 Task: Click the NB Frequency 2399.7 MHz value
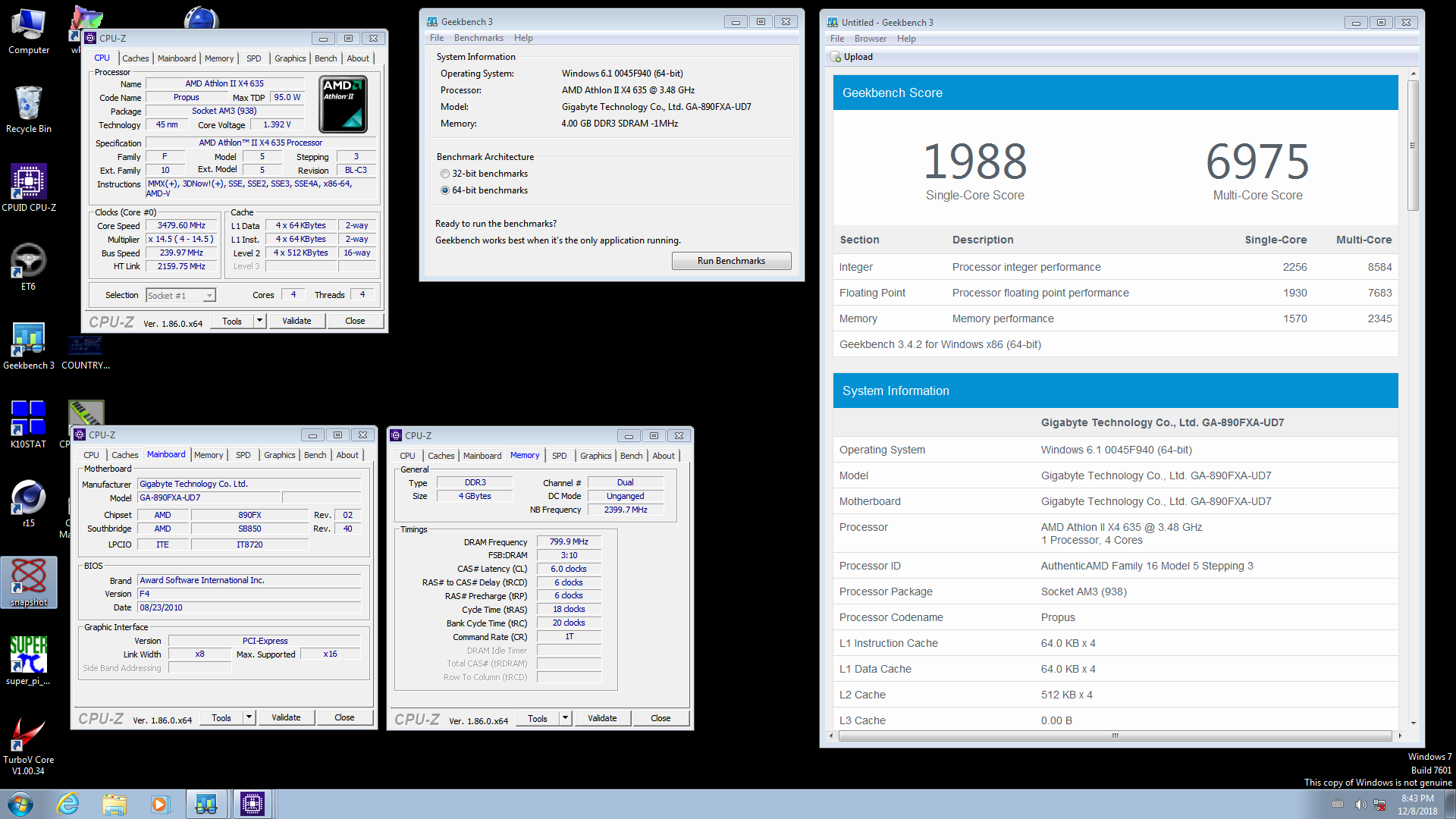[x=626, y=510]
